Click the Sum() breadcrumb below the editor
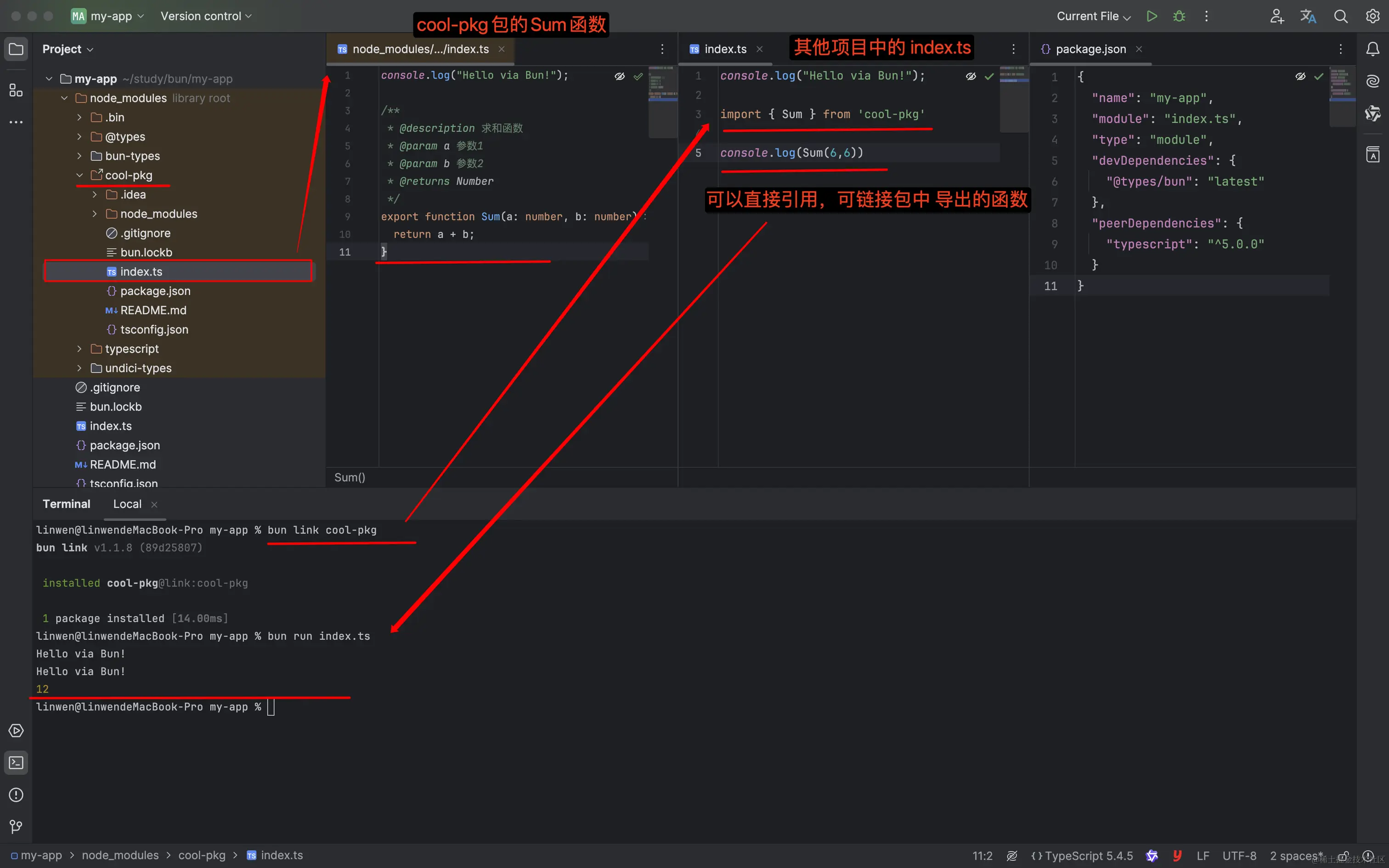This screenshot has width=1389, height=868. click(x=349, y=477)
